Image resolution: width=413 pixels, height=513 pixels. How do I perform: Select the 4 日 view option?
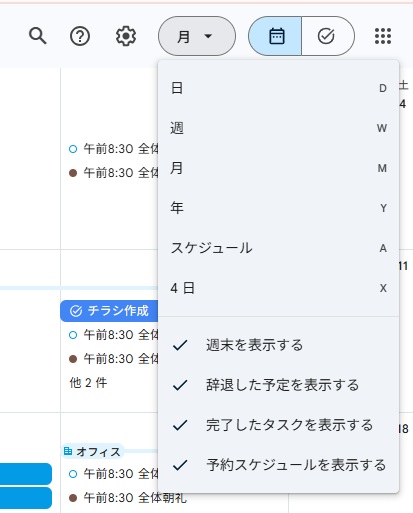pos(279,288)
